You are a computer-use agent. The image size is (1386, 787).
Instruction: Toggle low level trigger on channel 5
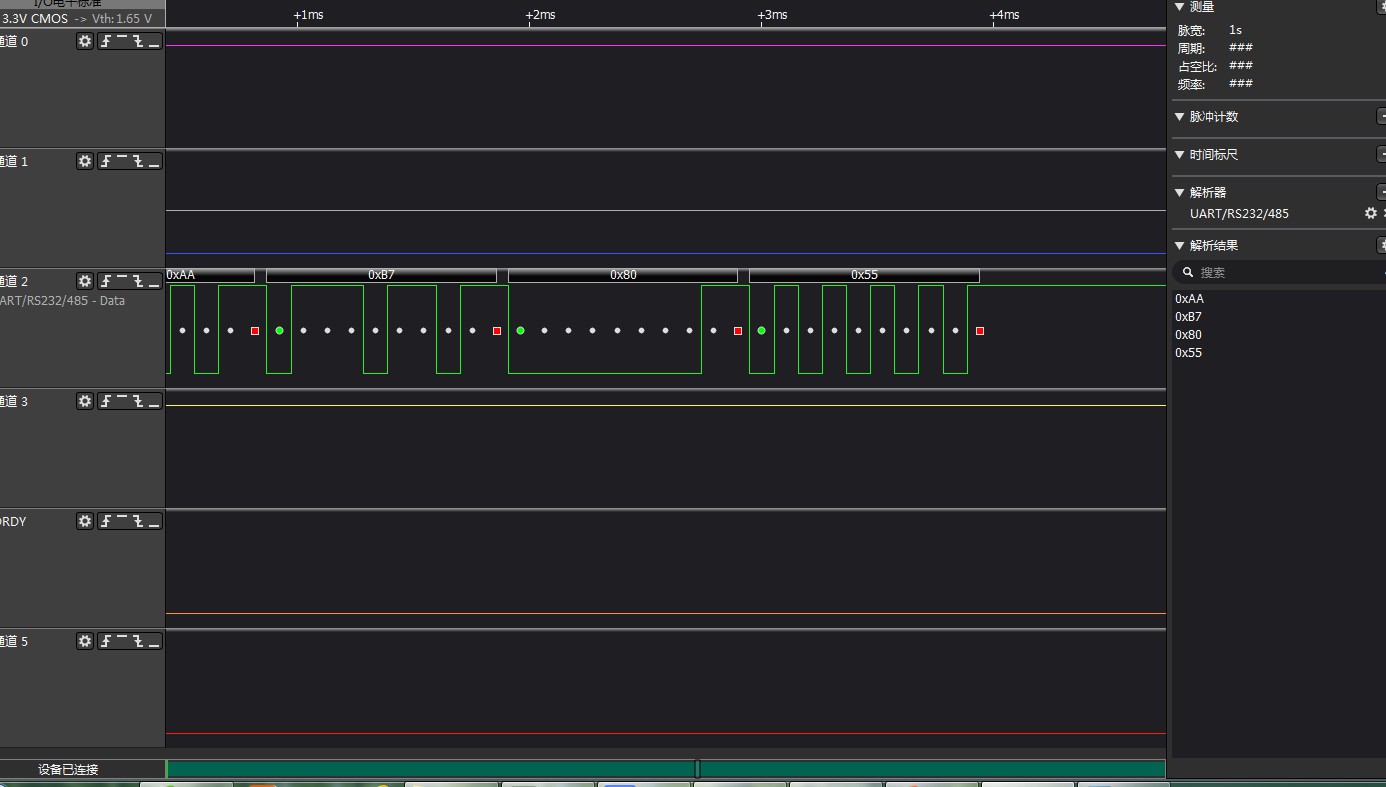point(154,641)
